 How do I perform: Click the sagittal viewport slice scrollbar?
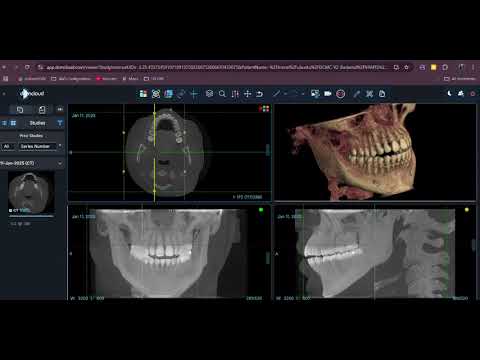point(473,245)
